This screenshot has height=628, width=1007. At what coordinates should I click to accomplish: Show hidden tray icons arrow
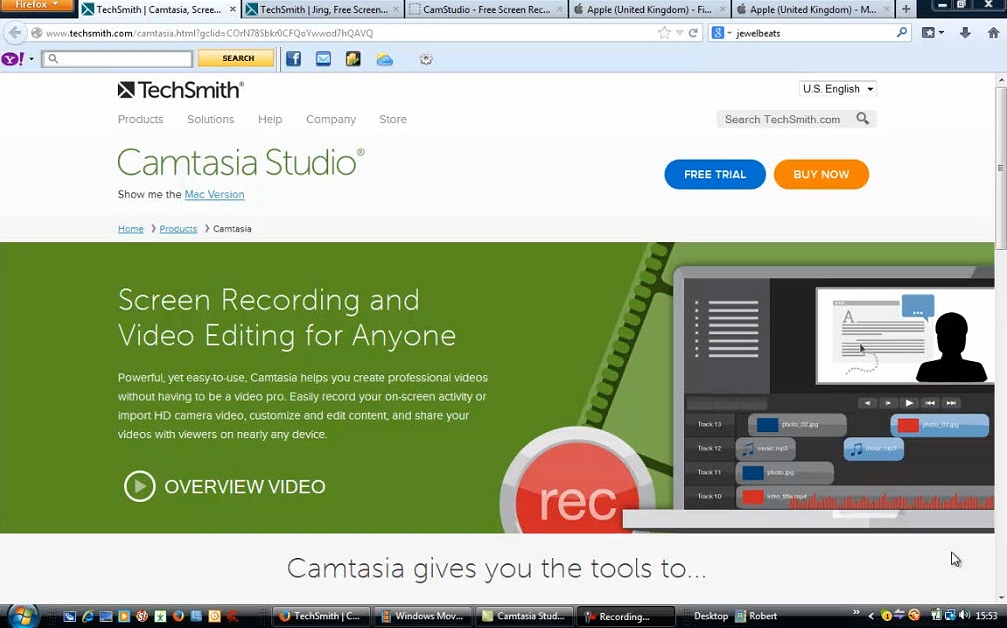tap(871, 616)
